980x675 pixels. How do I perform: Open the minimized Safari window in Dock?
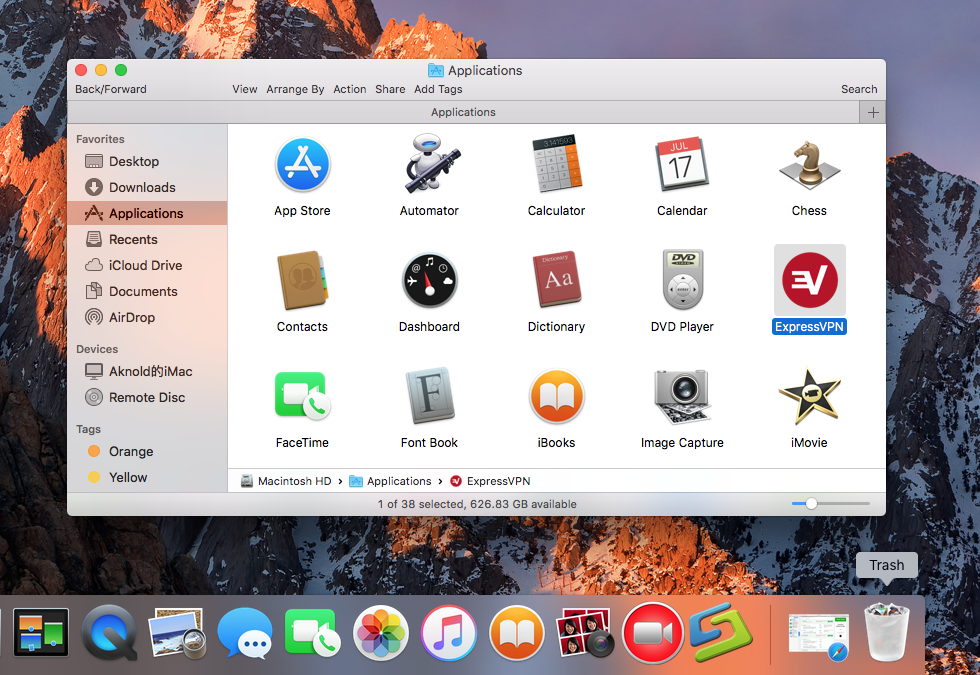pos(819,636)
